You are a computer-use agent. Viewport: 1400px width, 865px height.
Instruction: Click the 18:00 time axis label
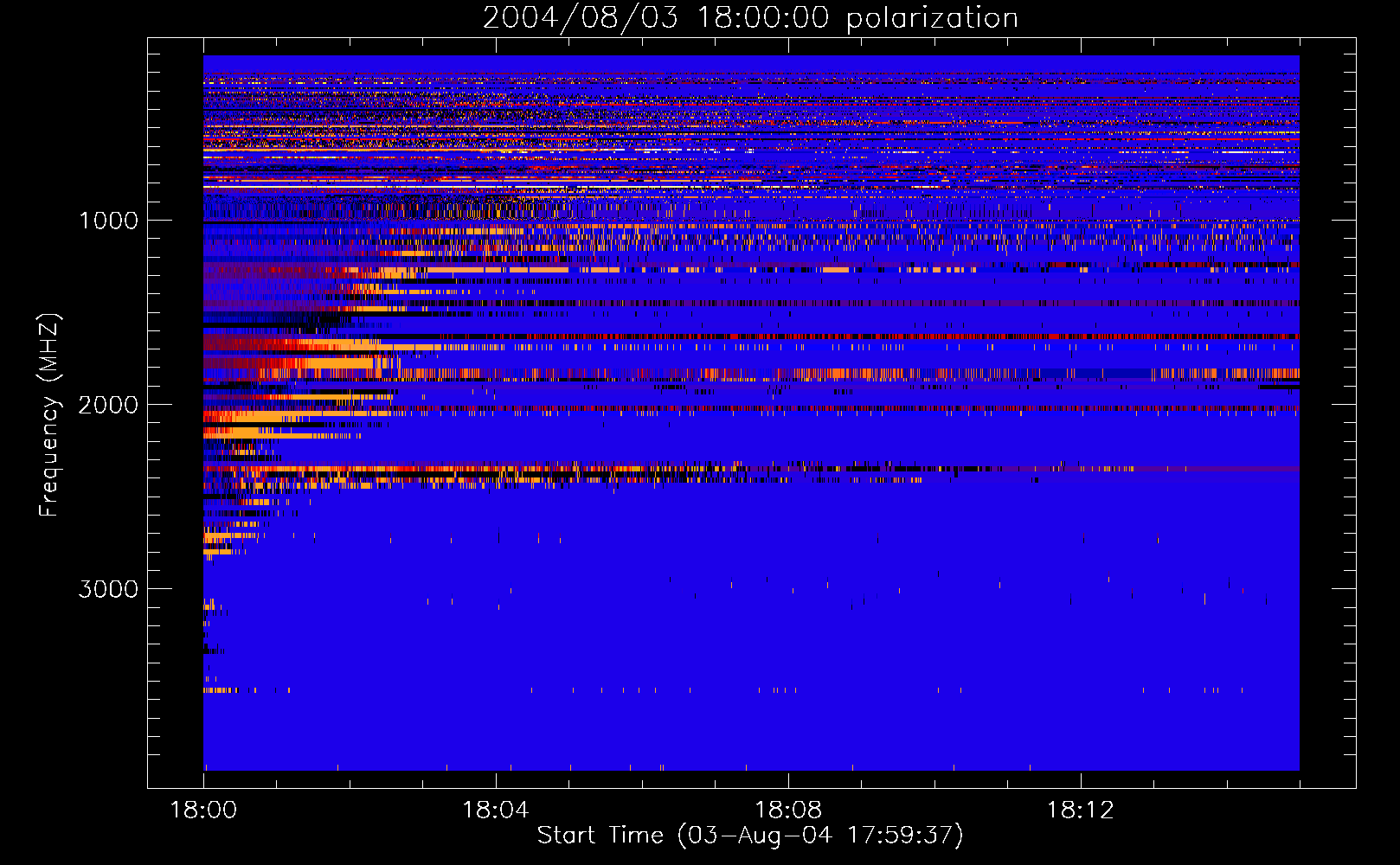click(x=204, y=811)
